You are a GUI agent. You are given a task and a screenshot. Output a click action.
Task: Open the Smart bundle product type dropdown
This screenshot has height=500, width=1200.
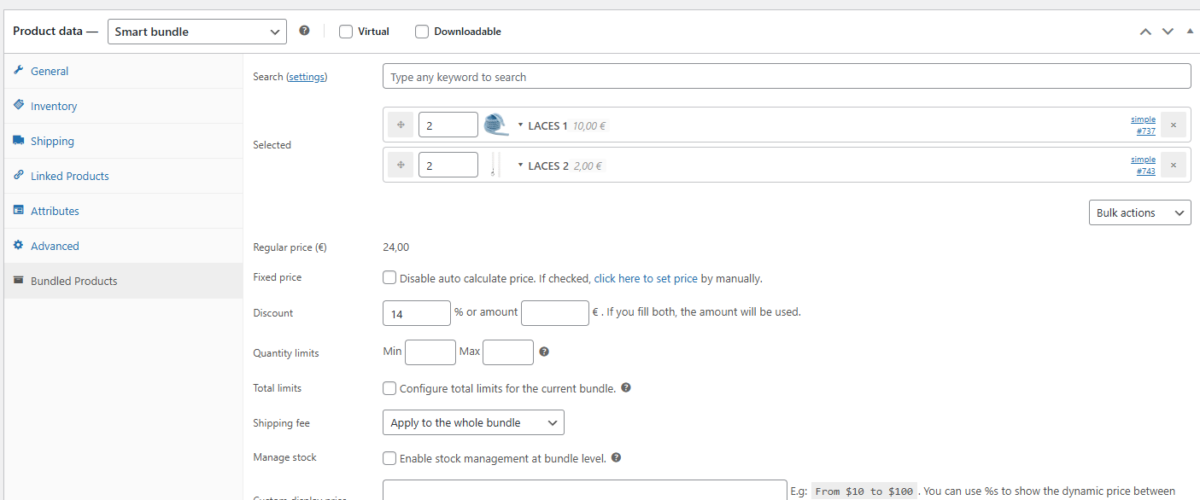(x=196, y=31)
